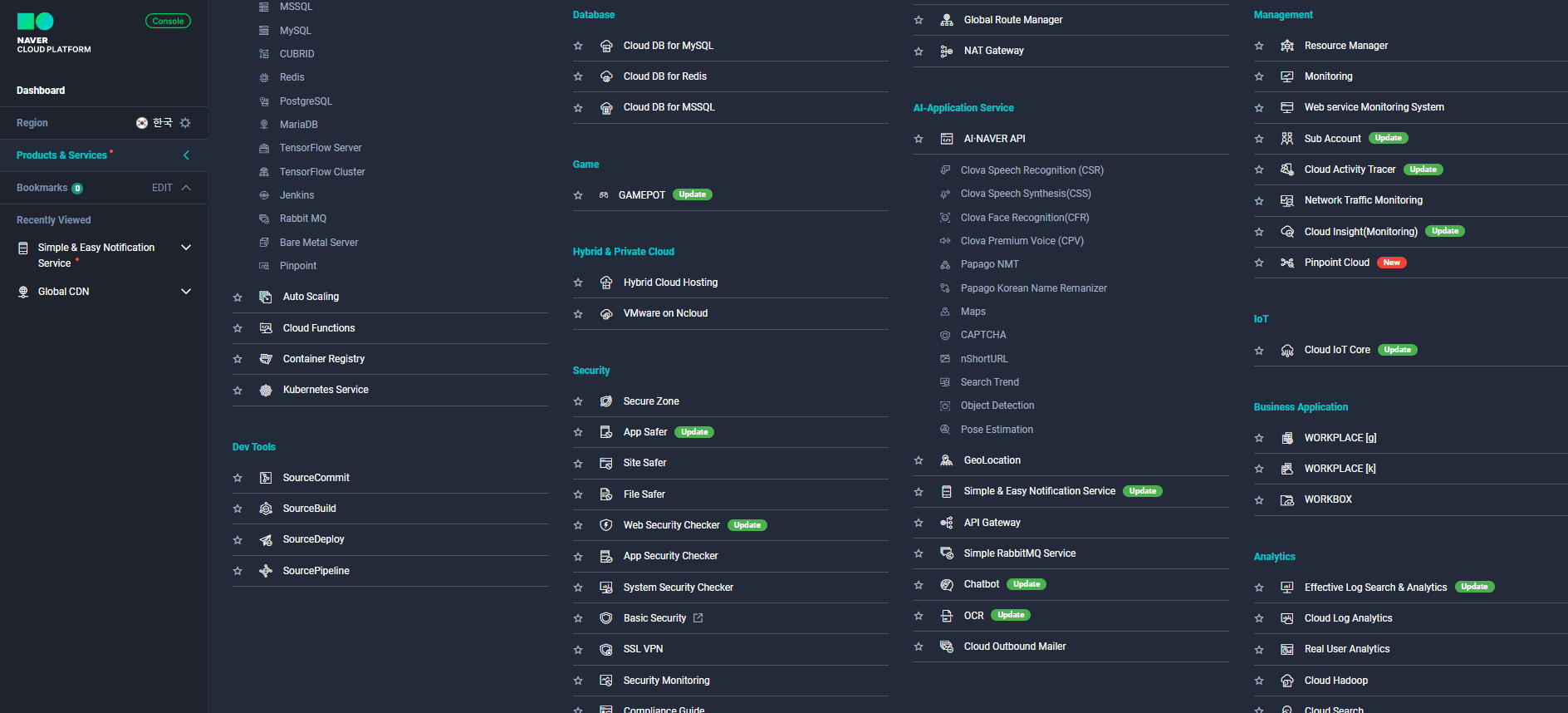Open the PostgreSQL sub-item
The height and width of the screenshot is (713, 1568).
[x=306, y=101]
